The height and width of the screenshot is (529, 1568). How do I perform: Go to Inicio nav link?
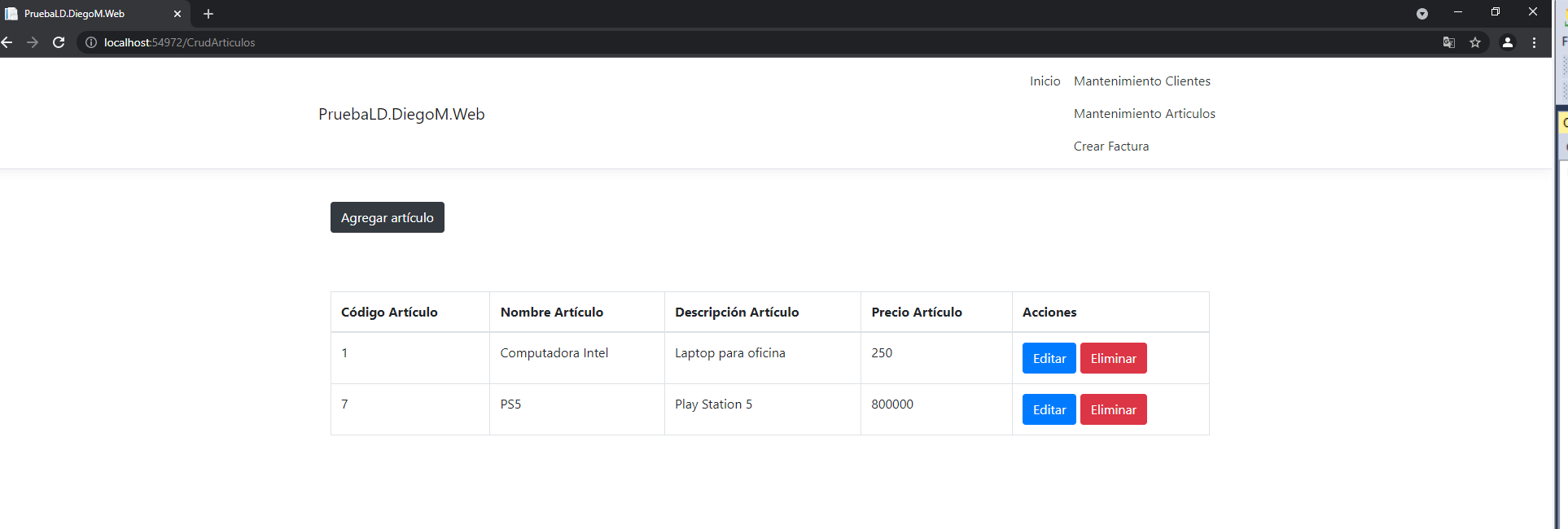(x=1045, y=81)
